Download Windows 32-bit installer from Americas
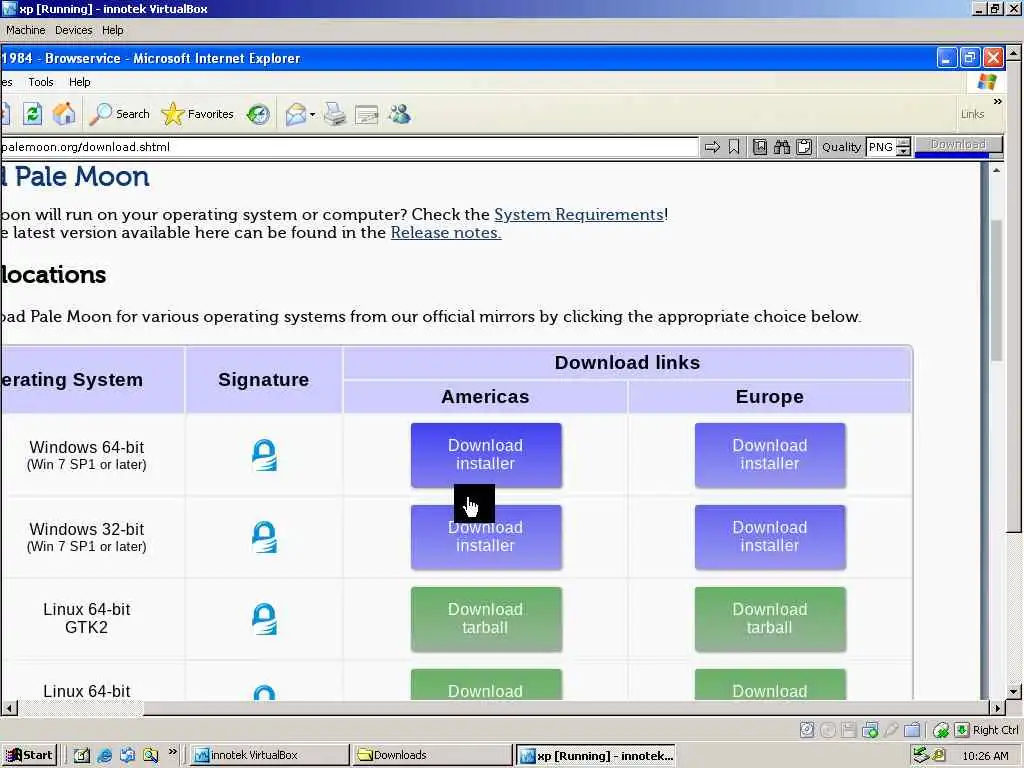 pos(486,537)
